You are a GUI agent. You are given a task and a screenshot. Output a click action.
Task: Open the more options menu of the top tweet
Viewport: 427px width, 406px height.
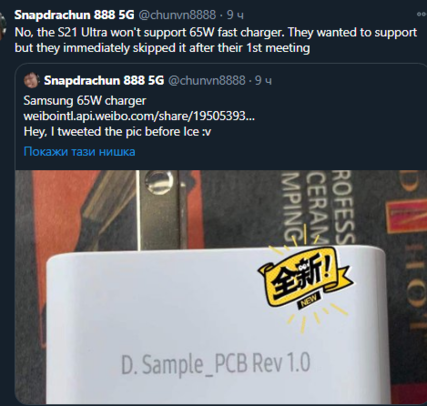[422, 14]
